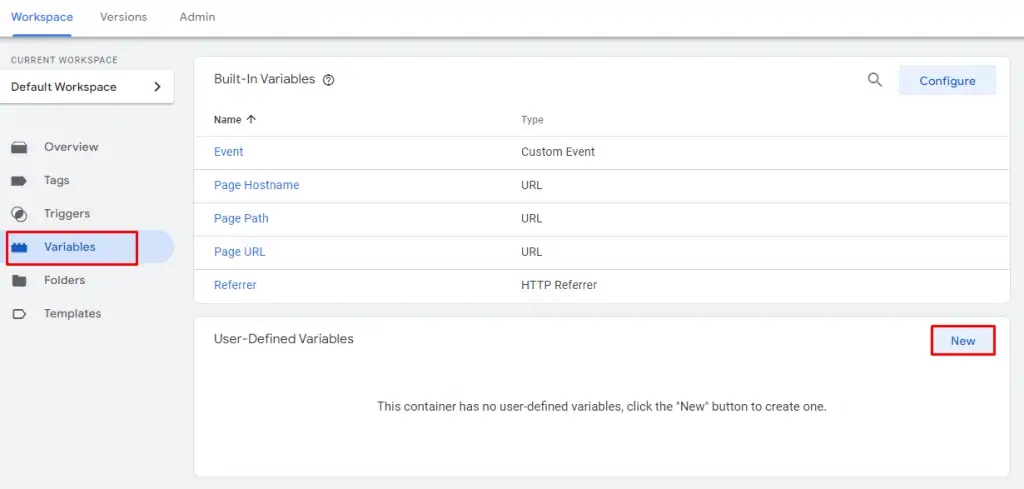This screenshot has width=1024, height=489.
Task: Click the Tags label icon in sidebar
Action: coord(19,181)
